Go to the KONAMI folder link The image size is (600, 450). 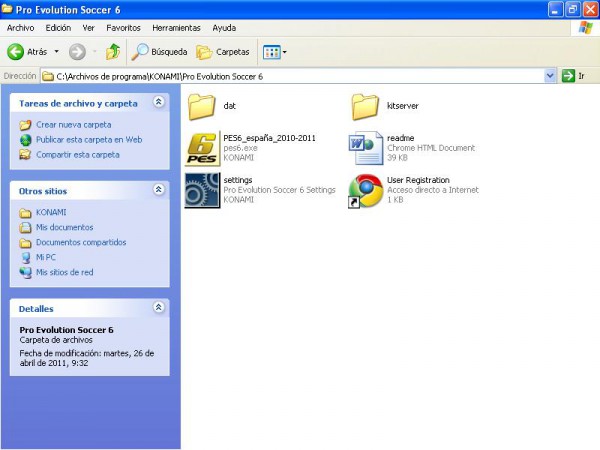click(51, 212)
